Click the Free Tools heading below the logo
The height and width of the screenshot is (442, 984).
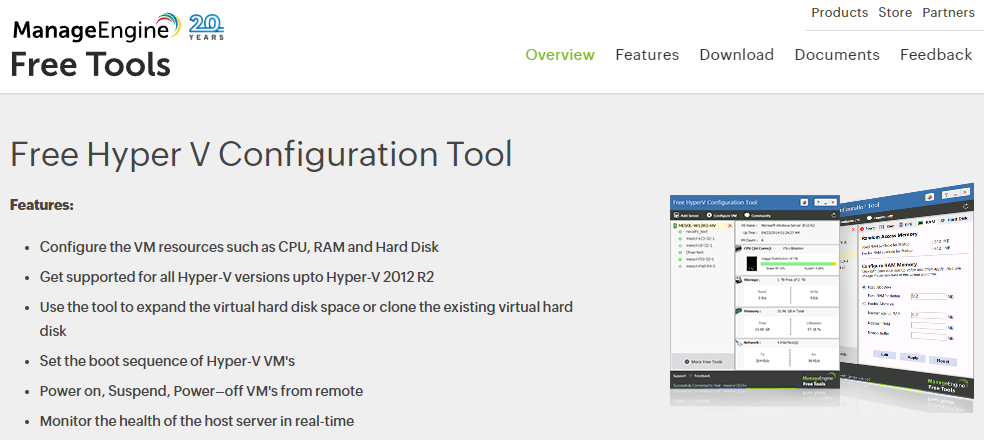point(90,65)
